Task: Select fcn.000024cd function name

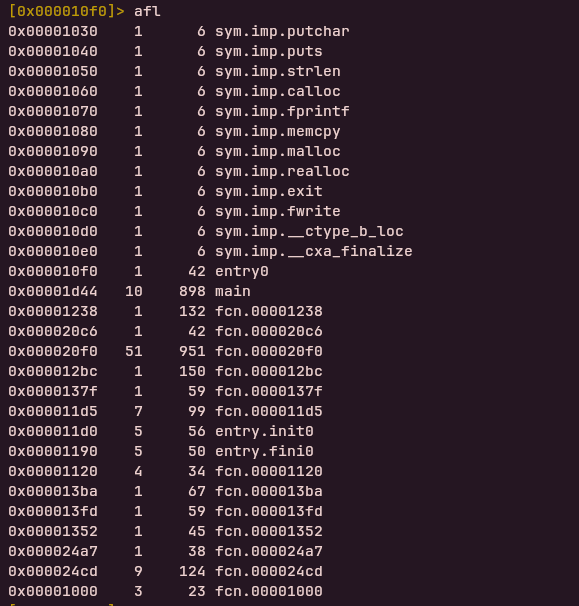Action: (x=269, y=572)
